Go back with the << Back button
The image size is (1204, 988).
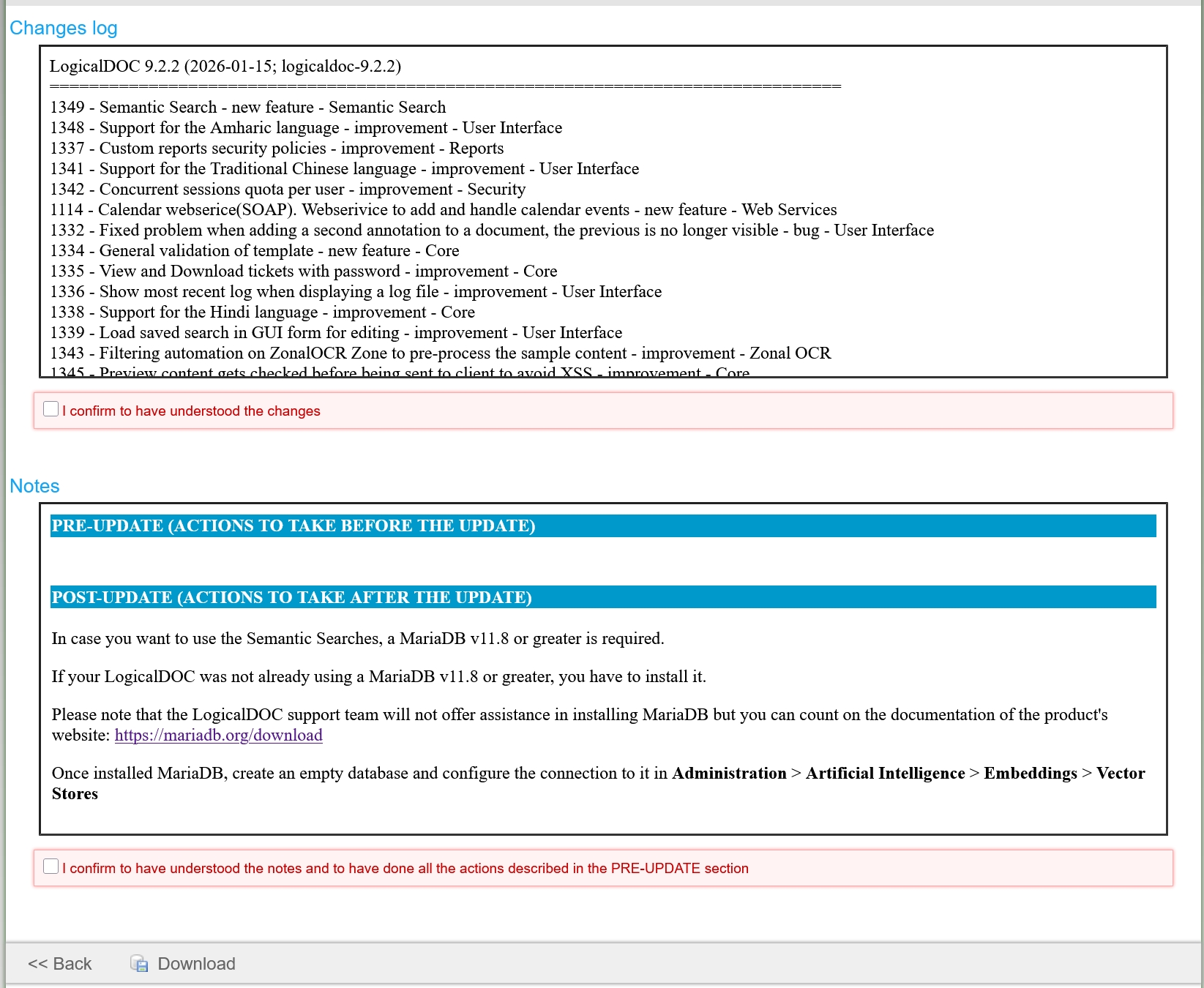click(x=60, y=964)
